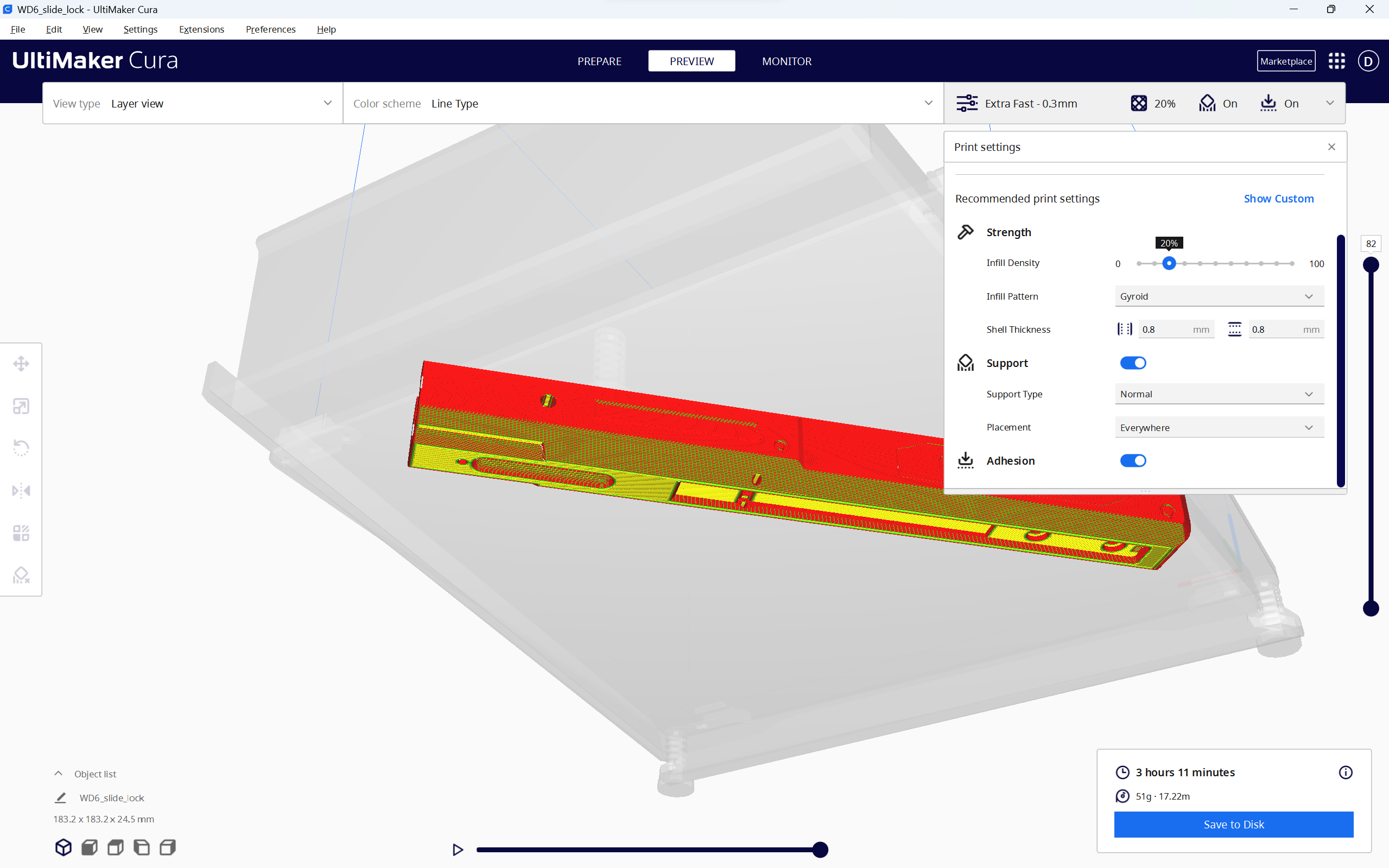Open the Extensions menu
Image resolution: width=1389 pixels, height=868 pixels.
pyautogui.click(x=201, y=29)
